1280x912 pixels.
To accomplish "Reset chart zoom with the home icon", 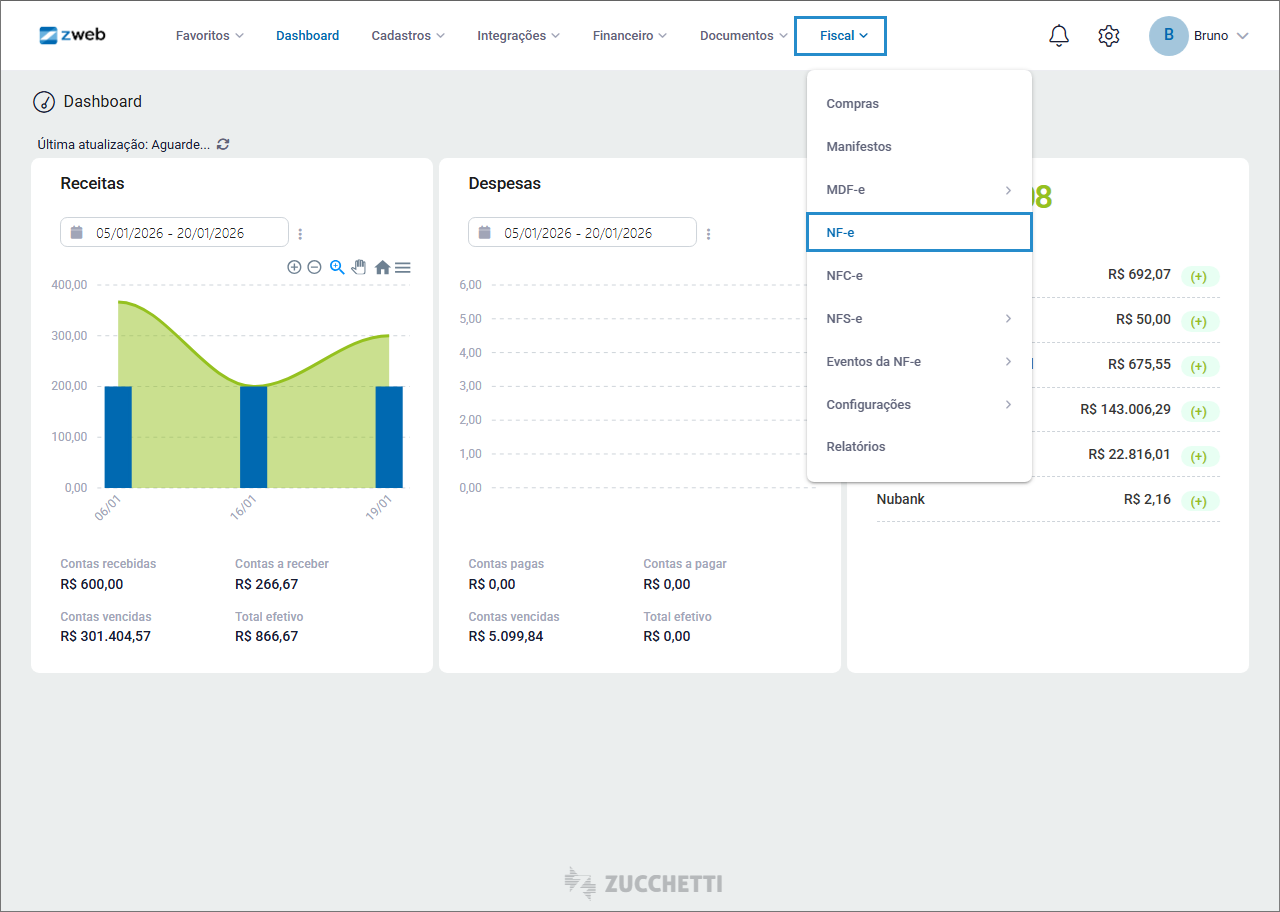I will point(382,267).
